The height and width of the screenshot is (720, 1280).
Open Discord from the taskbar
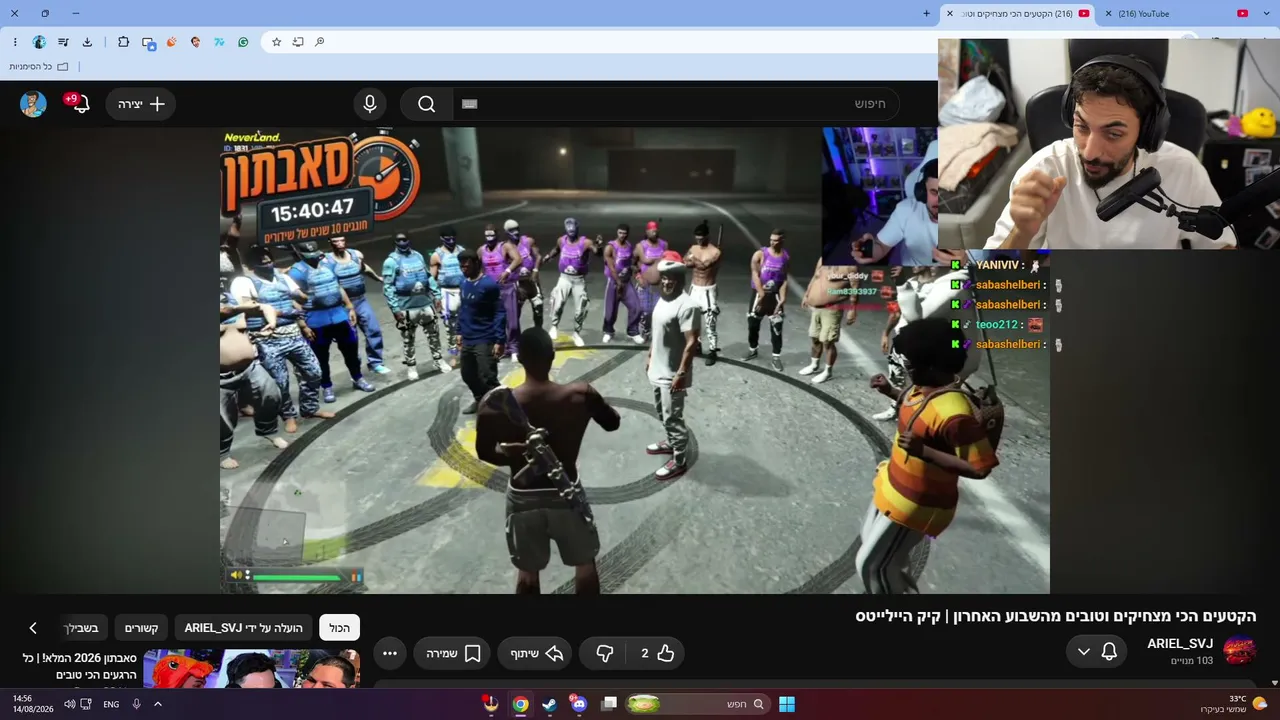tap(579, 704)
